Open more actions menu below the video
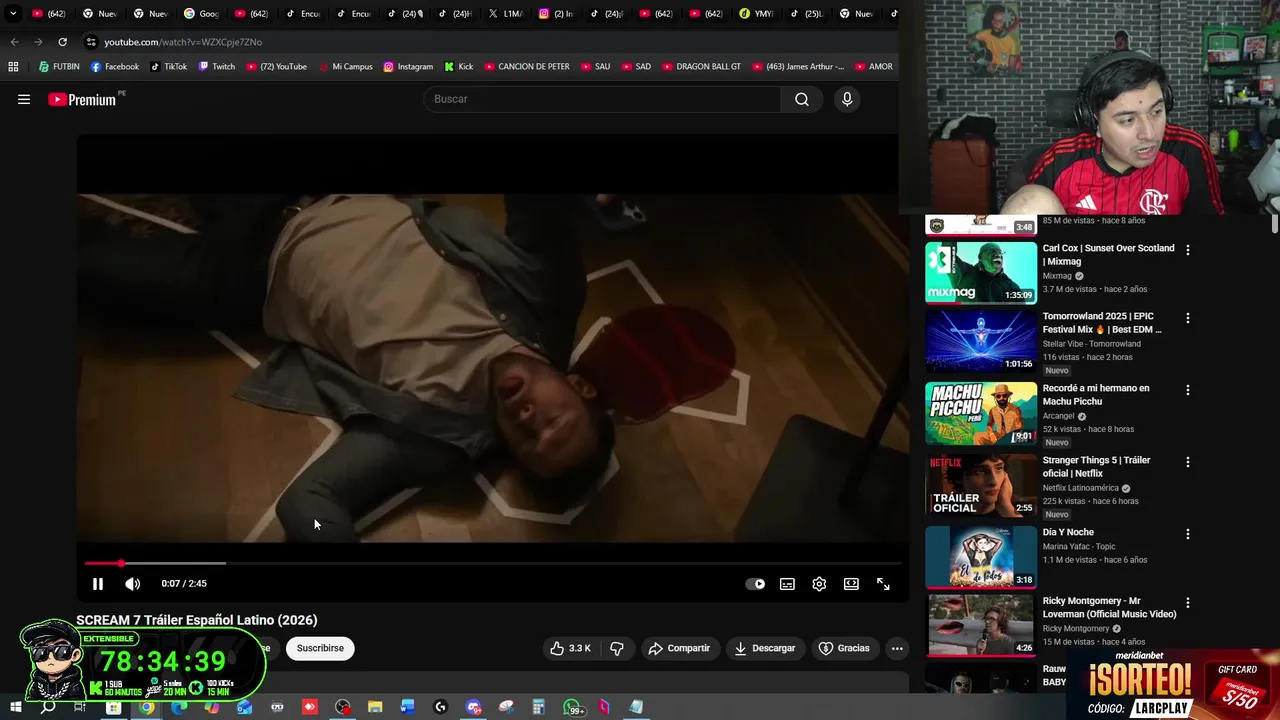The height and width of the screenshot is (720, 1280). (x=897, y=648)
